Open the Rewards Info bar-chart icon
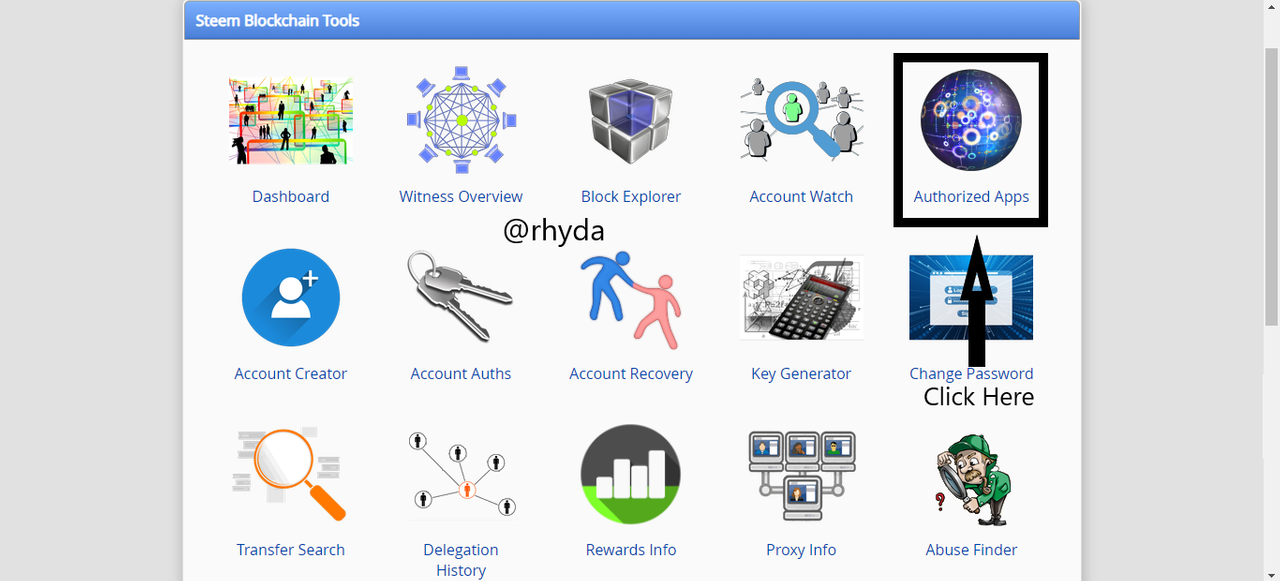Image resolution: width=1280 pixels, height=581 pixels. click(631, 474)
